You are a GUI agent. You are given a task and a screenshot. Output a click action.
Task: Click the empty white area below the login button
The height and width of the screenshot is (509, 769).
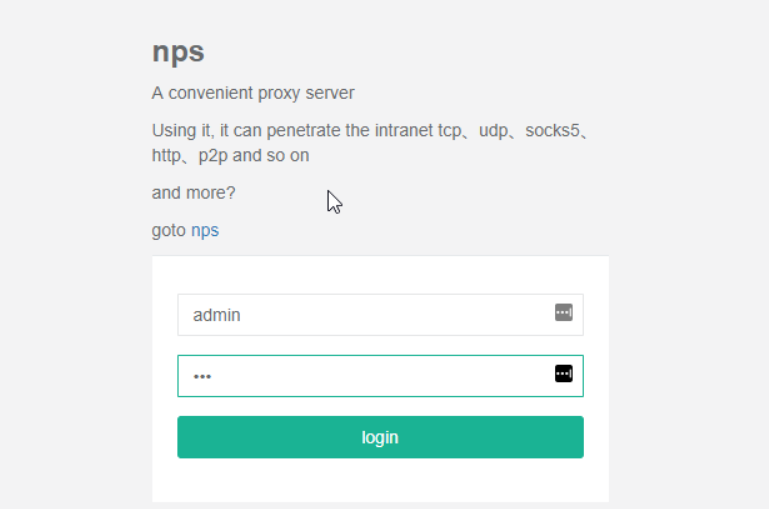click(380, 481)
